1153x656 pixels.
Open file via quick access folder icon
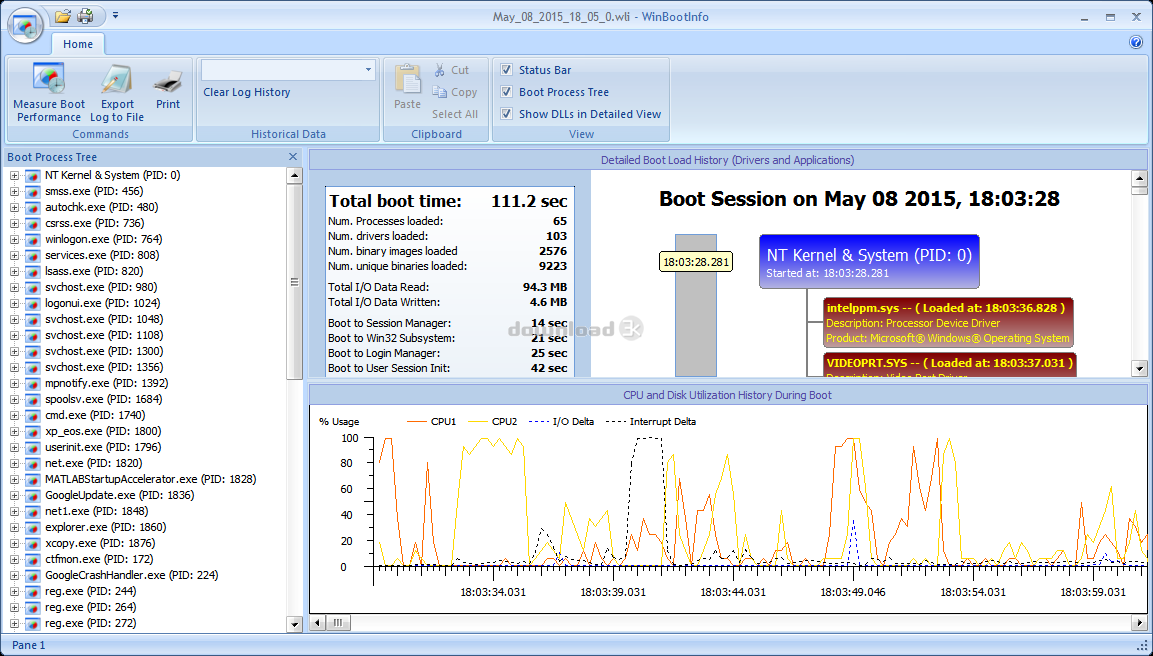click(x=63, y=15)
